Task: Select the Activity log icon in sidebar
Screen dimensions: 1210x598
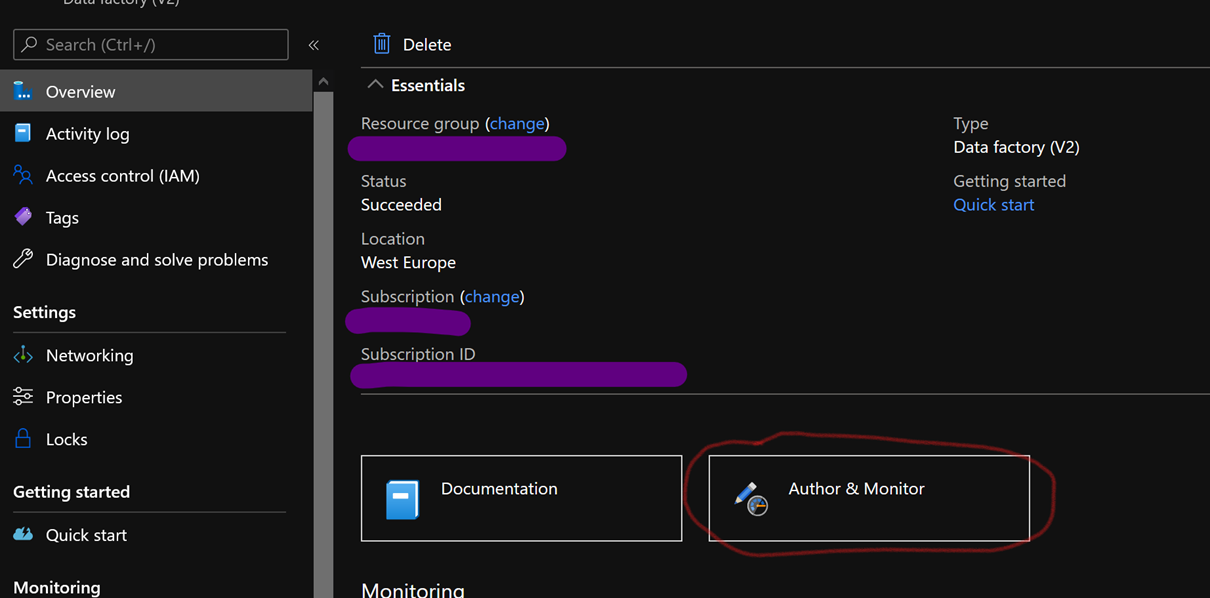Action: point(23,133)
